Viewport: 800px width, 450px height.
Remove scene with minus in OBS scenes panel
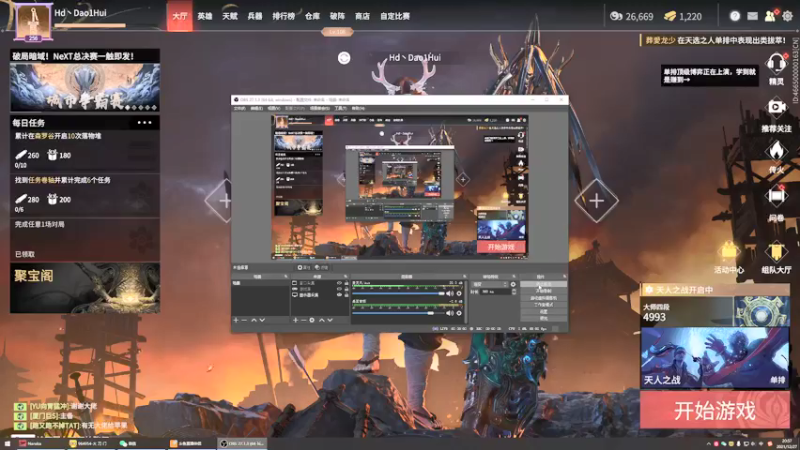244,320
